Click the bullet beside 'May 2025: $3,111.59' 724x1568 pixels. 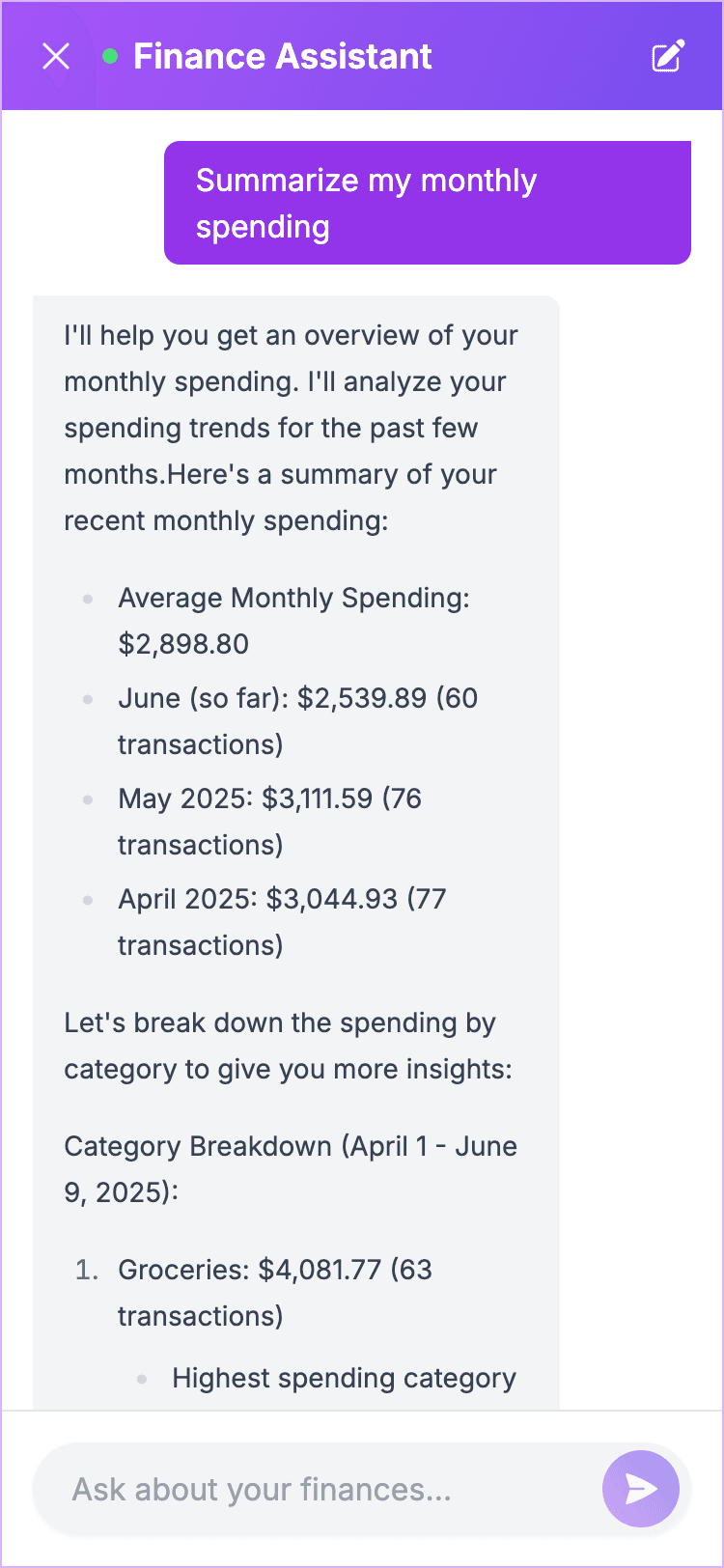coord(89,799)
